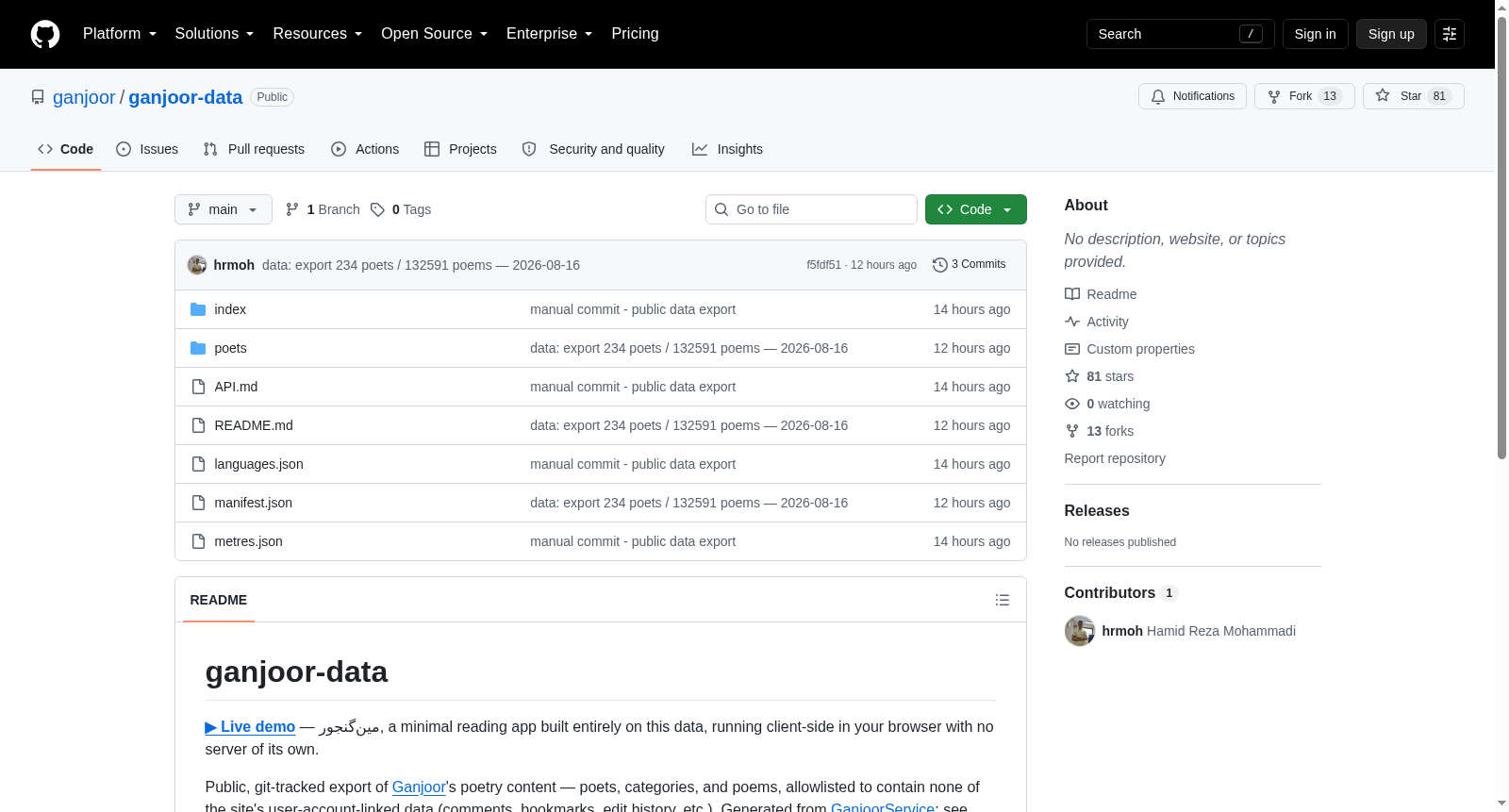
Task: Click the bell icon in Notifications
Action: tap(1158, 96)
